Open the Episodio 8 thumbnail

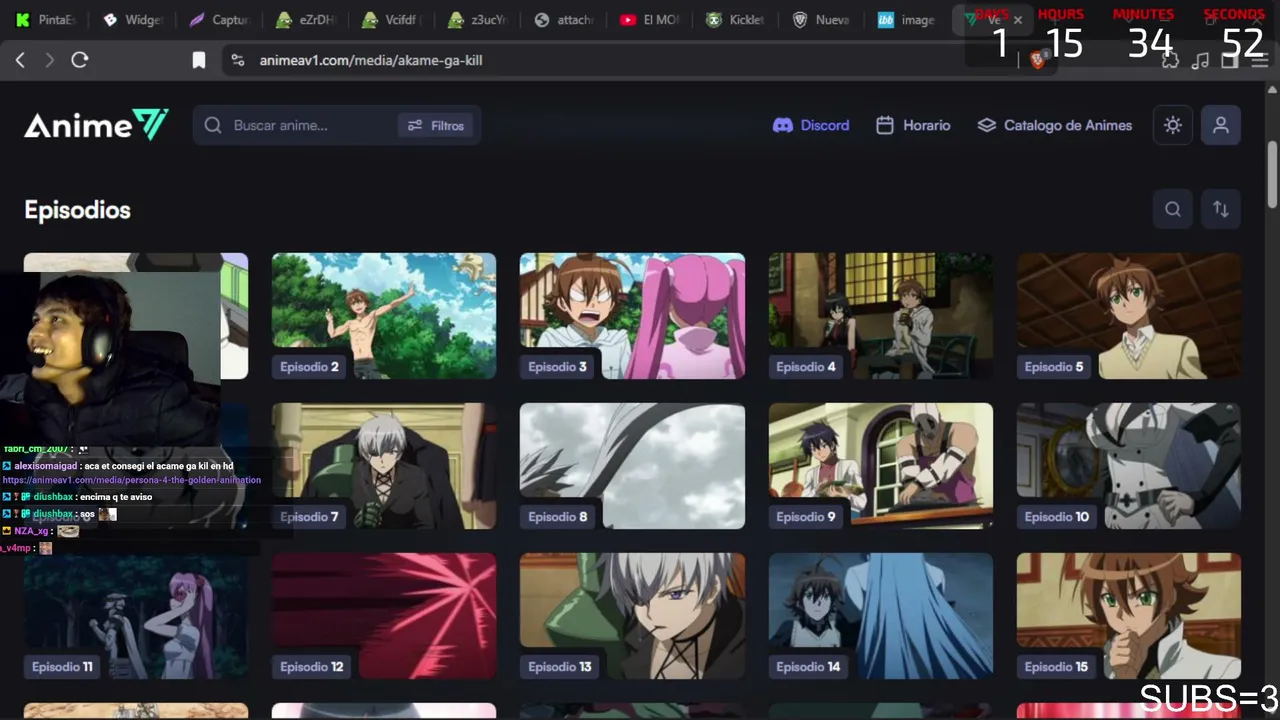pyautogui.click(x=632, y=466)
